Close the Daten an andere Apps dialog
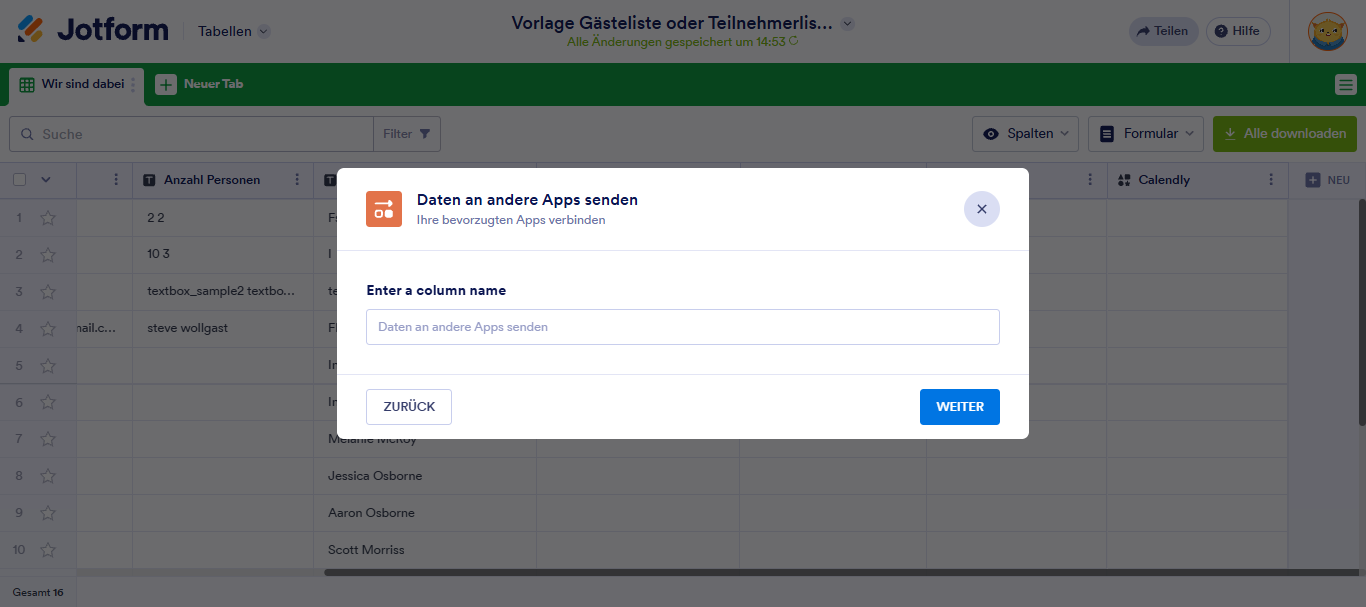Screen dimensions: 1366x607 tap(982, 209)
